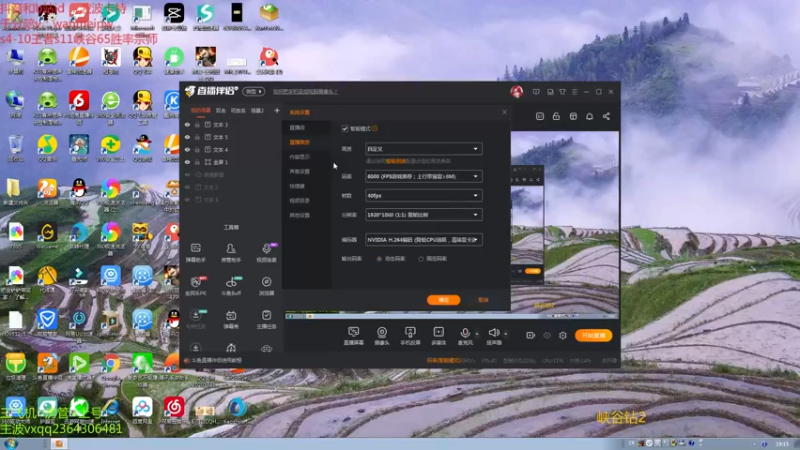Viewport: 800px width, 450px height.
Task: Switch to the 视频目录 video directory section
Action: [x=299, y=201]
